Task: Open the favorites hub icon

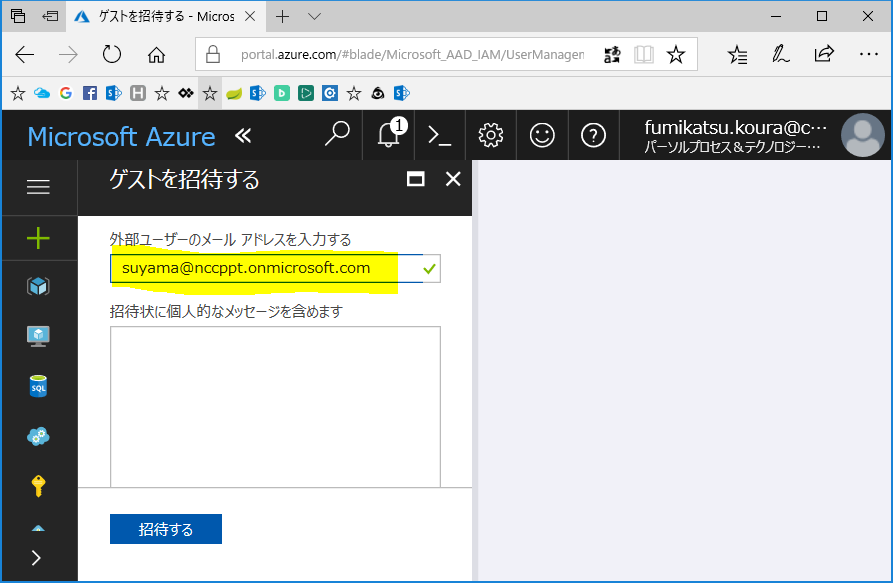Action: (738, 55)
